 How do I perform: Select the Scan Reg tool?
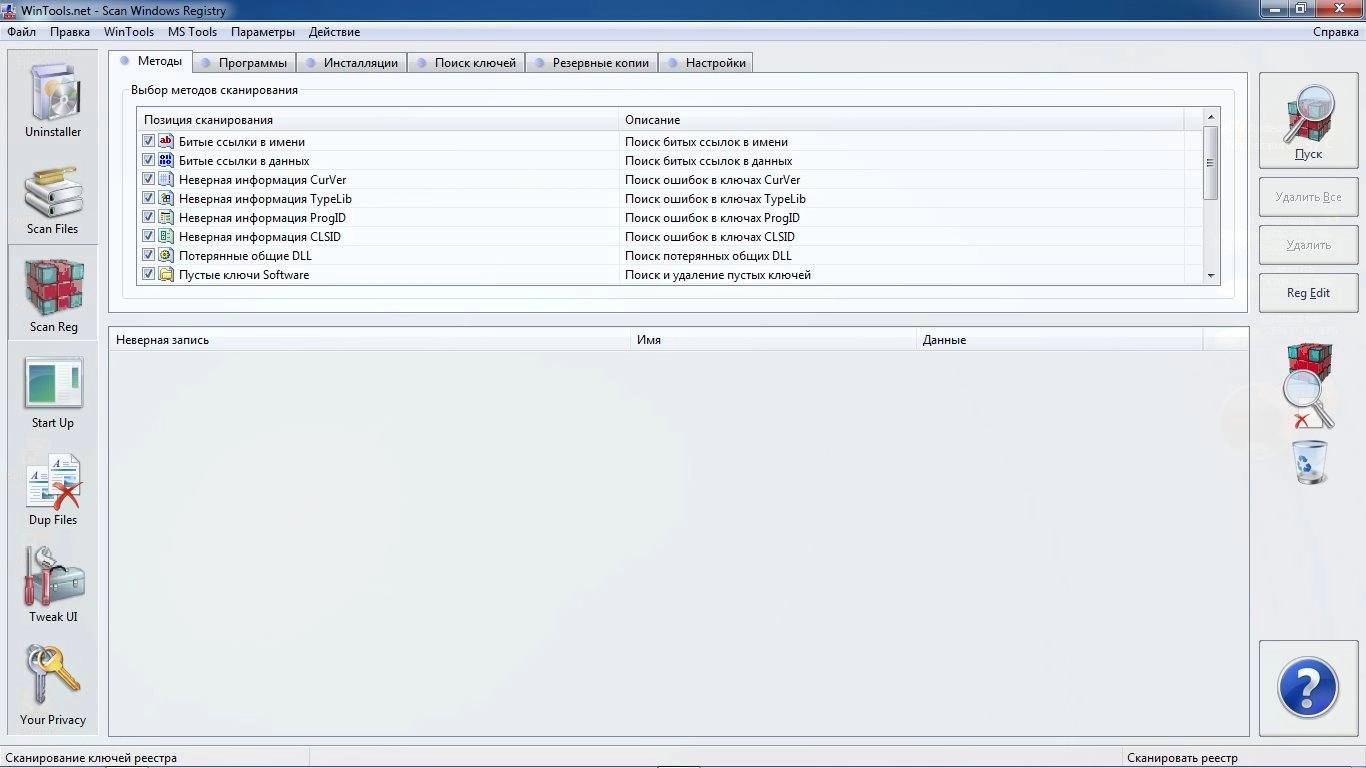(x=53, y=293)
